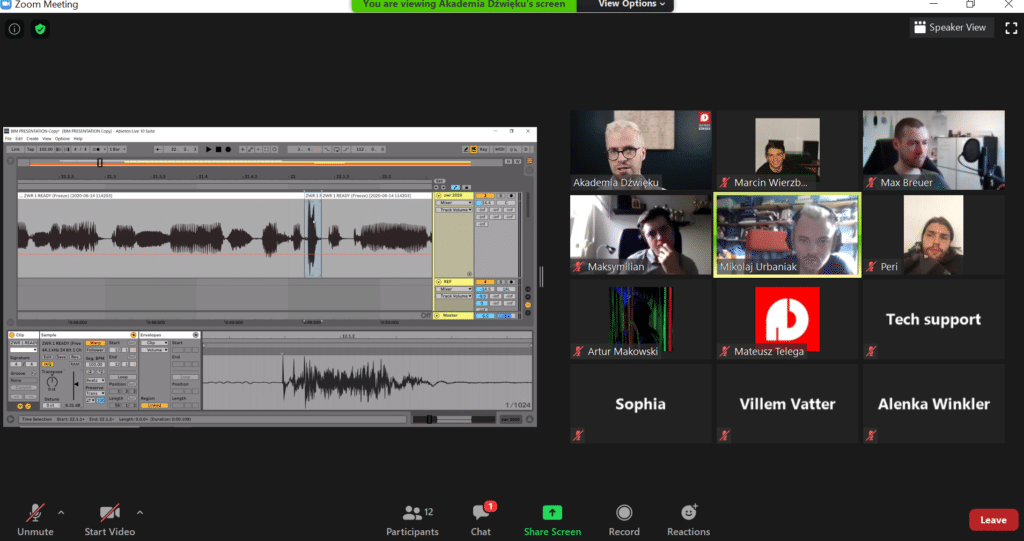Click the clip gain slider
1024x541 pixels.
pyautogui.click(x=74, y=385)
